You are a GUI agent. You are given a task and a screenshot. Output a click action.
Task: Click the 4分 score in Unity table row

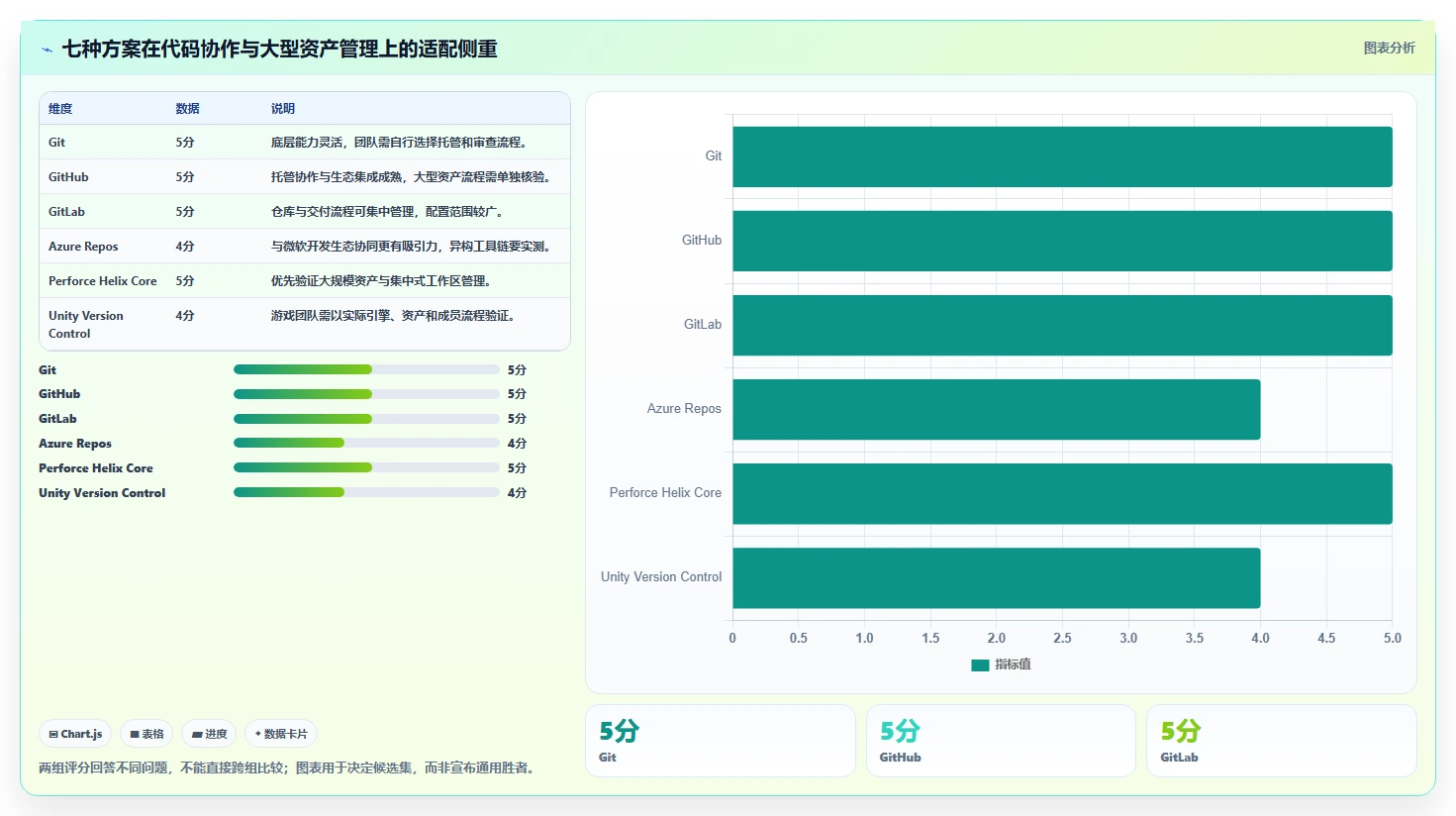point(185,316)
